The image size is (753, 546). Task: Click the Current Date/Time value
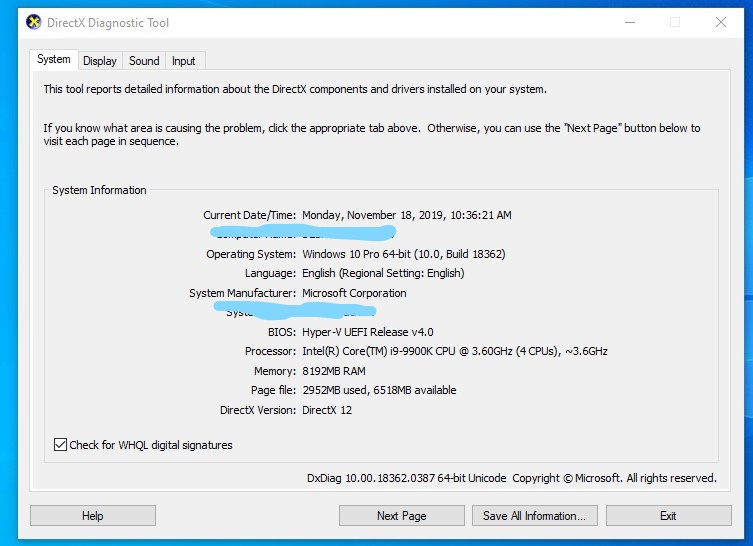coord(406,215)
